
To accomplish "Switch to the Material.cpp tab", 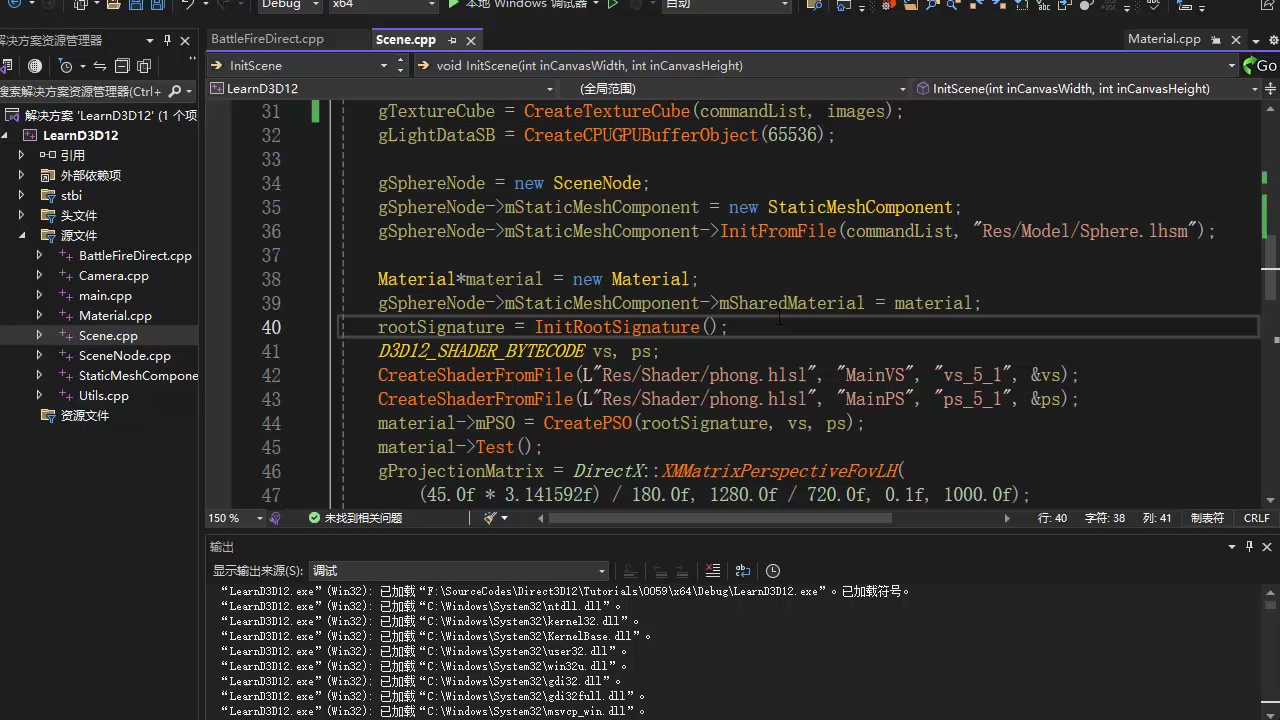I will [1164, 39].
